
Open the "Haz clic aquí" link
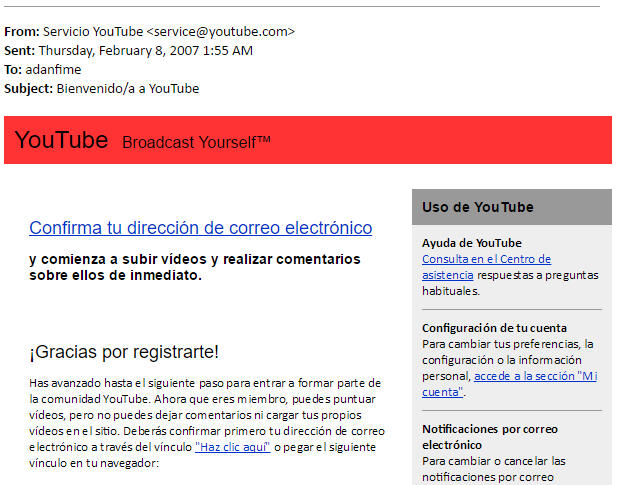[232, 447]
